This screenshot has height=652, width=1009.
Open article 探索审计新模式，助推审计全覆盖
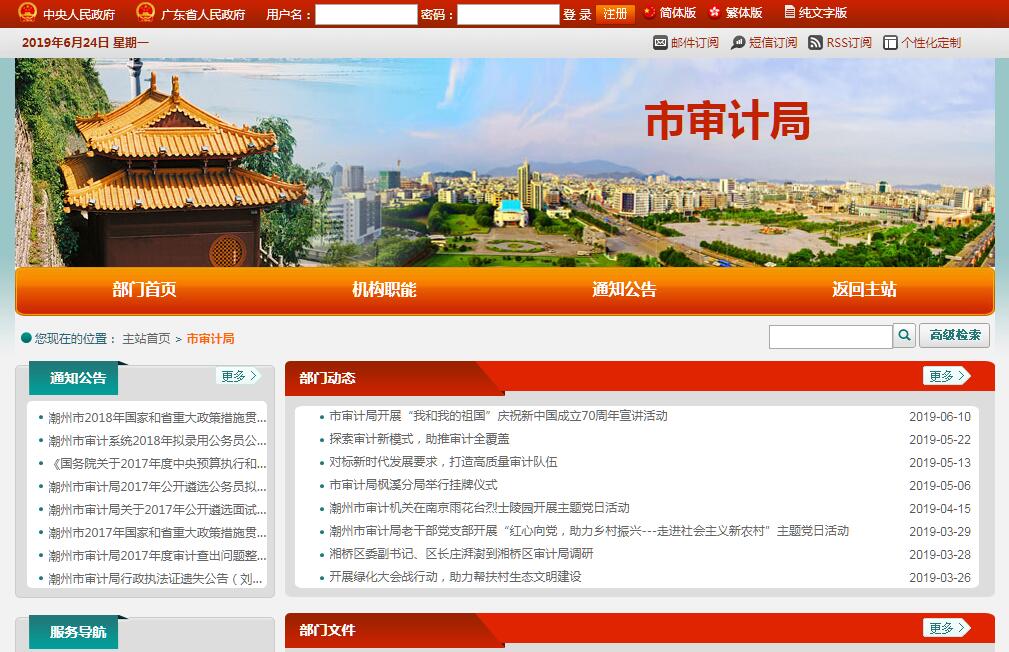pos(419,439)
